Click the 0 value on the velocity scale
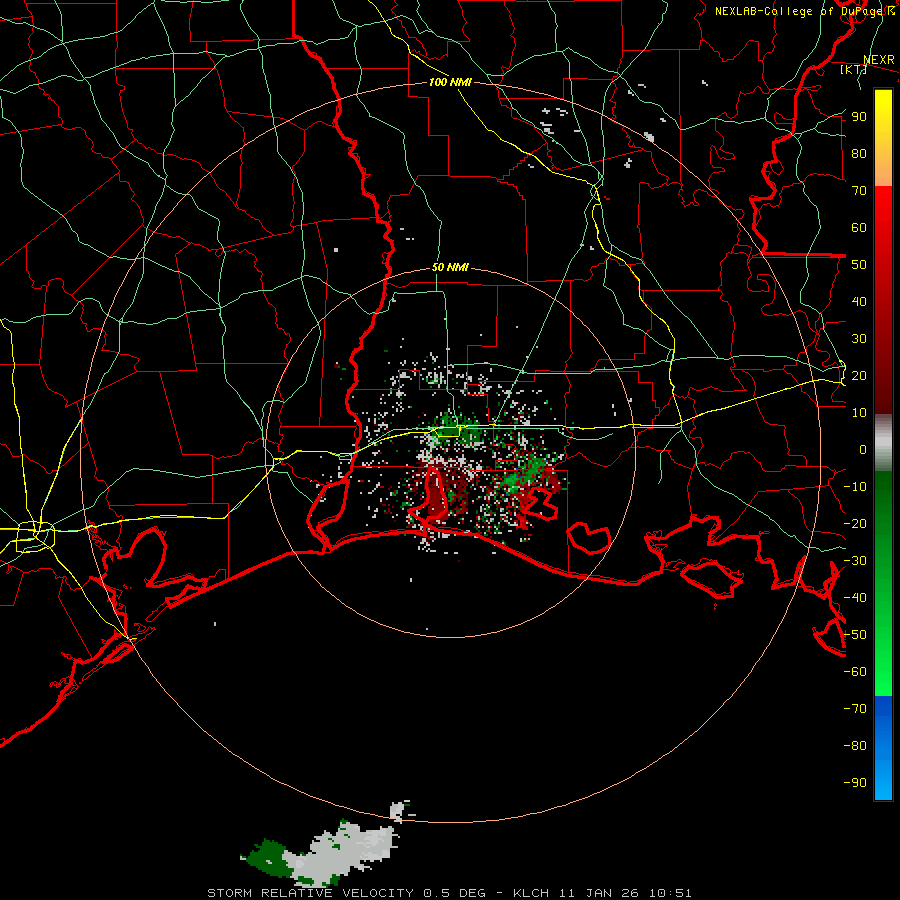The image size is (900, 900). click(863, 449)
